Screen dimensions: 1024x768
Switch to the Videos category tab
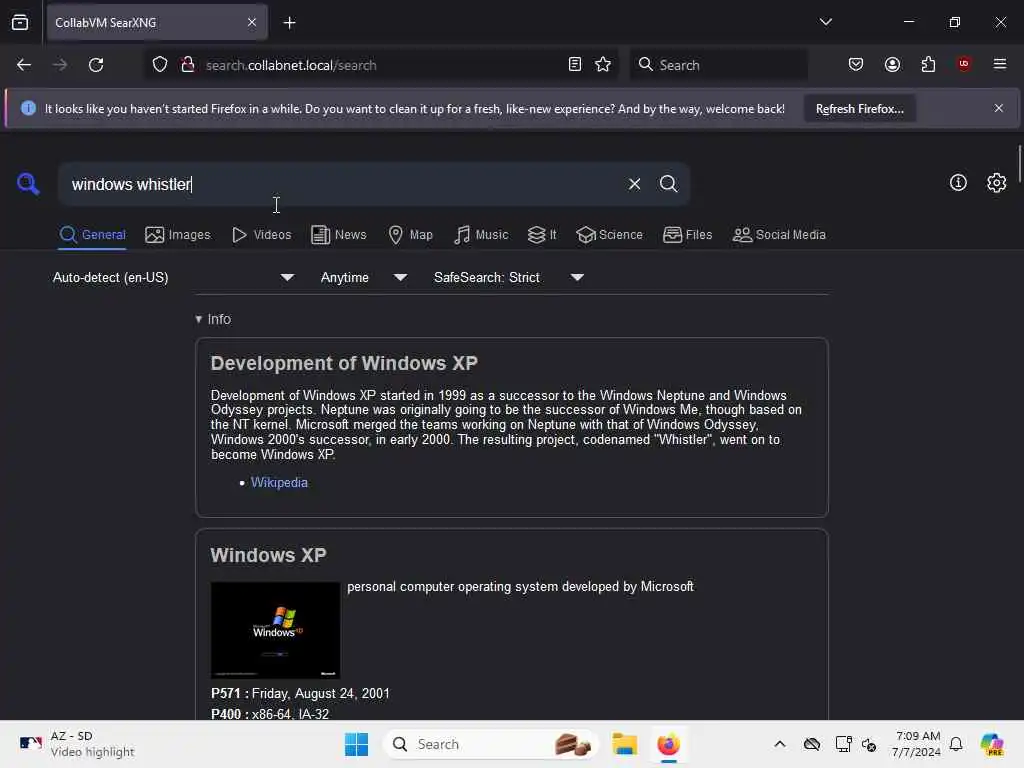(x=261, y=234)
